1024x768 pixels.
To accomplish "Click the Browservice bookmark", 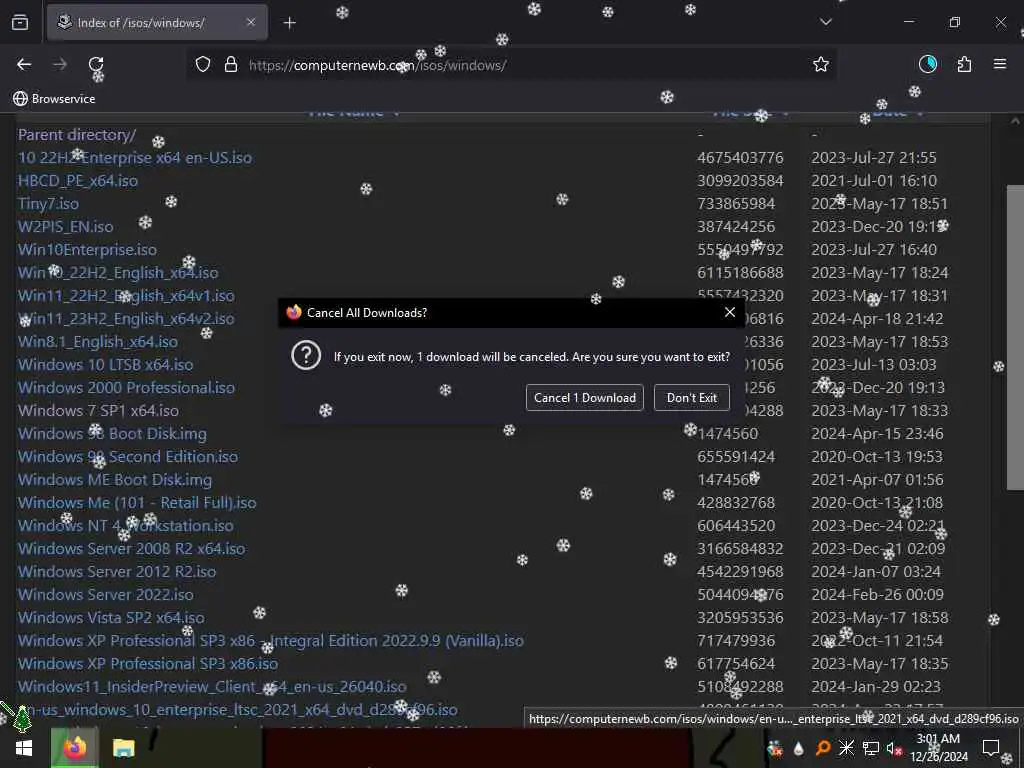I will [x=54, y=99].
